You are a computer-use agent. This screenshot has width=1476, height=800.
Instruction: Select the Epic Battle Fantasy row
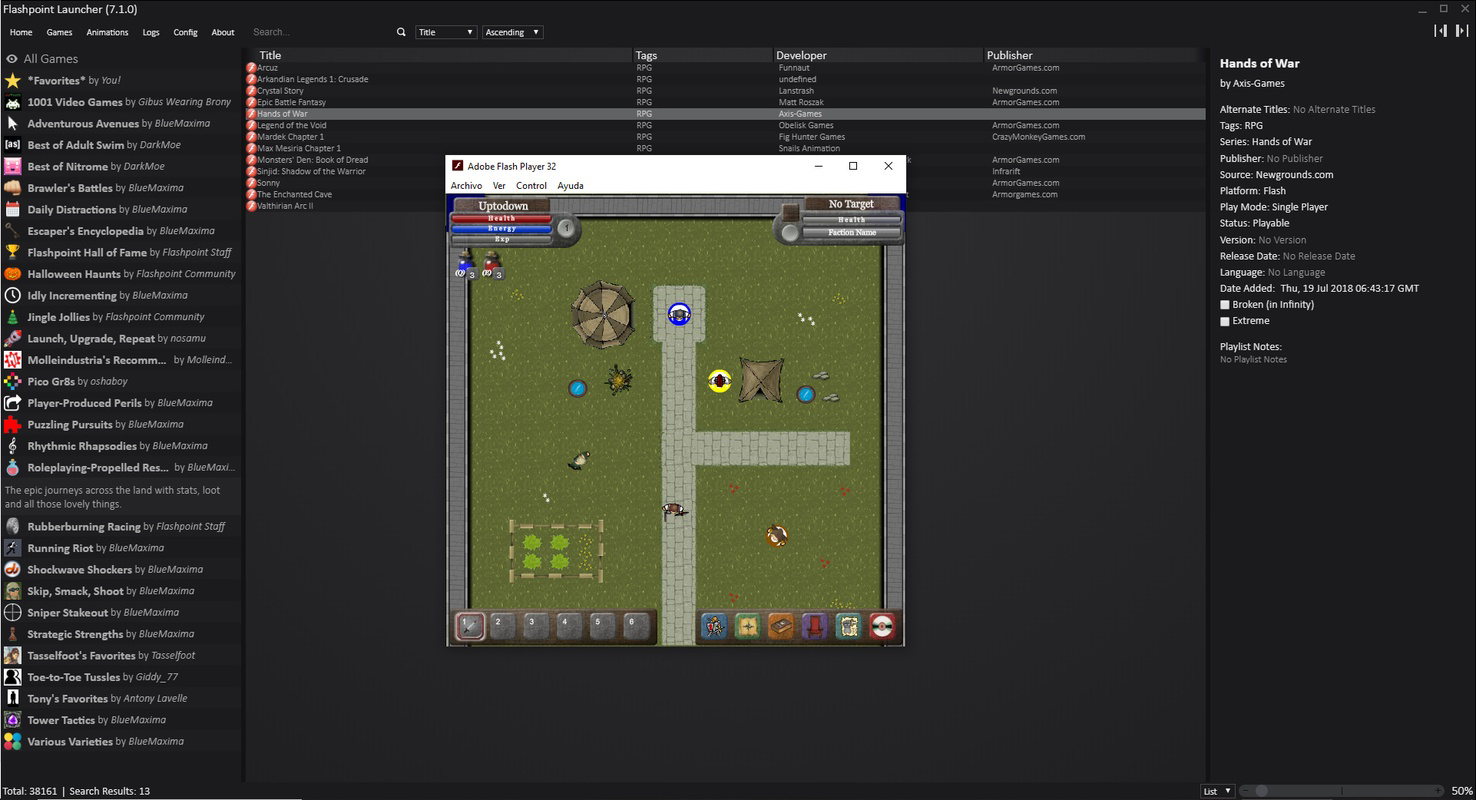point(726,102)
